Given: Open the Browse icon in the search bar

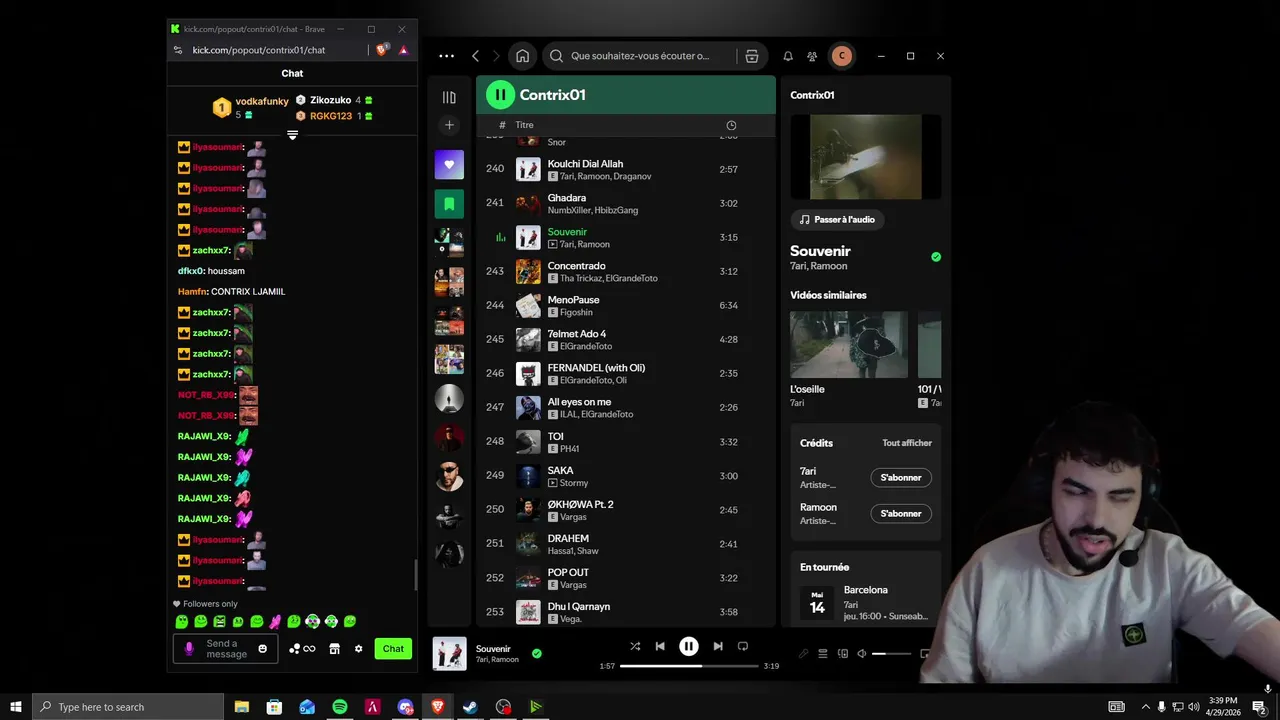Looking at the screenshot, I should coord(752,56).
